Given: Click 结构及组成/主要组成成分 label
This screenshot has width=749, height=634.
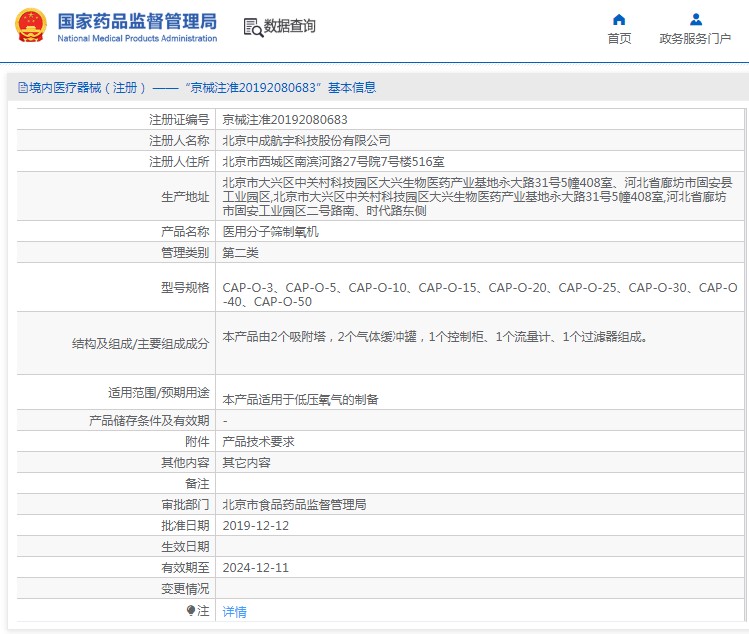Looking at the screenshot, I should click(140, 344).
